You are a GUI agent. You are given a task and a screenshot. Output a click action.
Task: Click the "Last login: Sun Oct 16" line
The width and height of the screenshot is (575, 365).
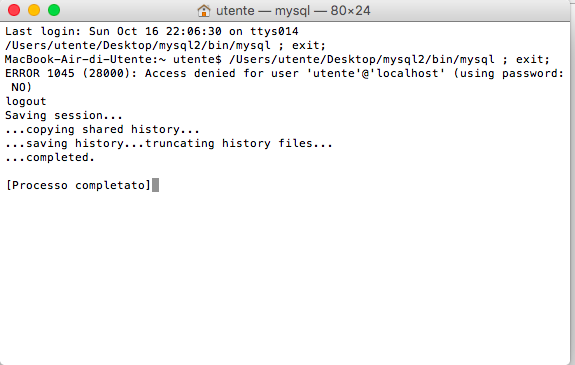click(x=151, y=31)
